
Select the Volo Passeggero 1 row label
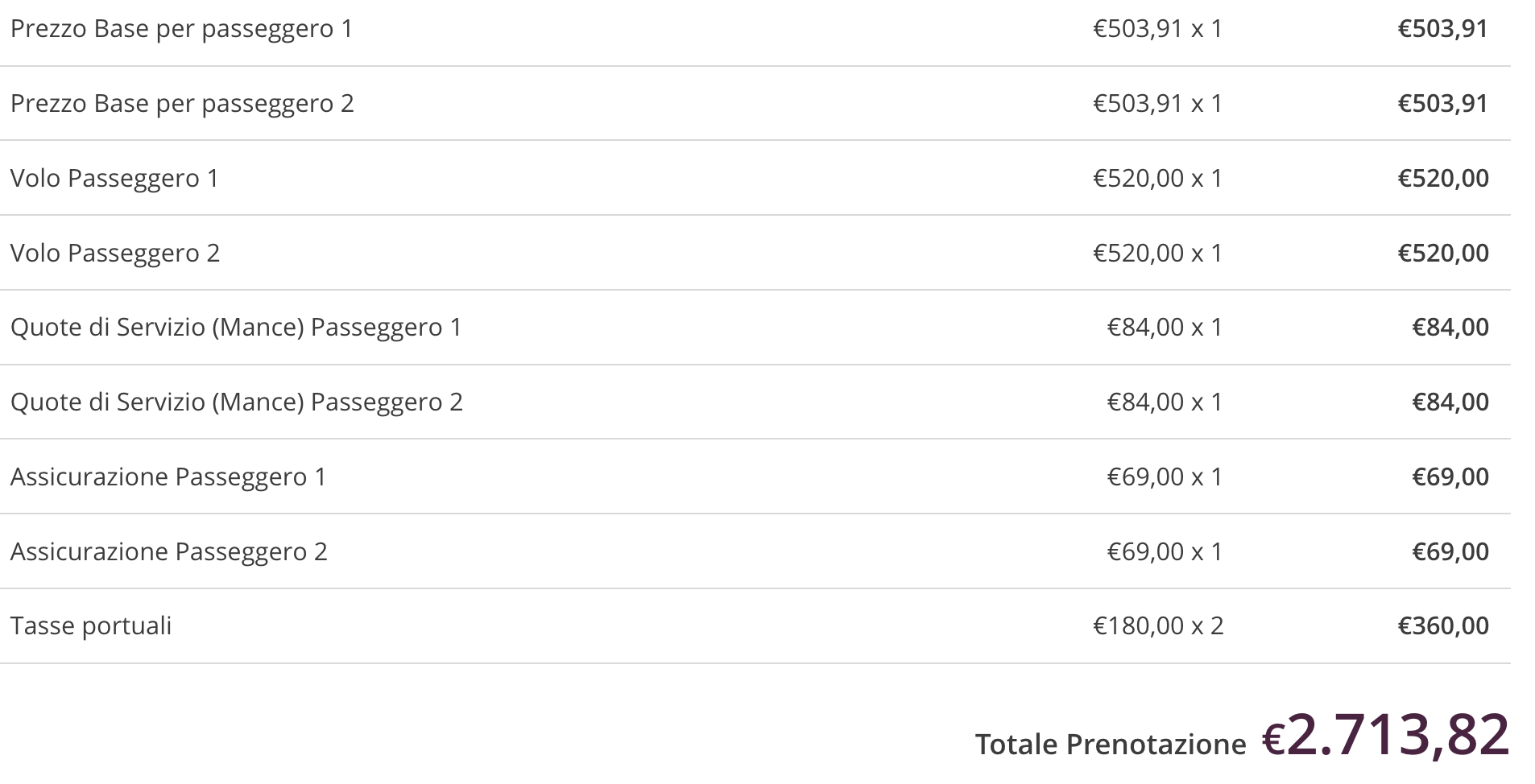point(114,179)
